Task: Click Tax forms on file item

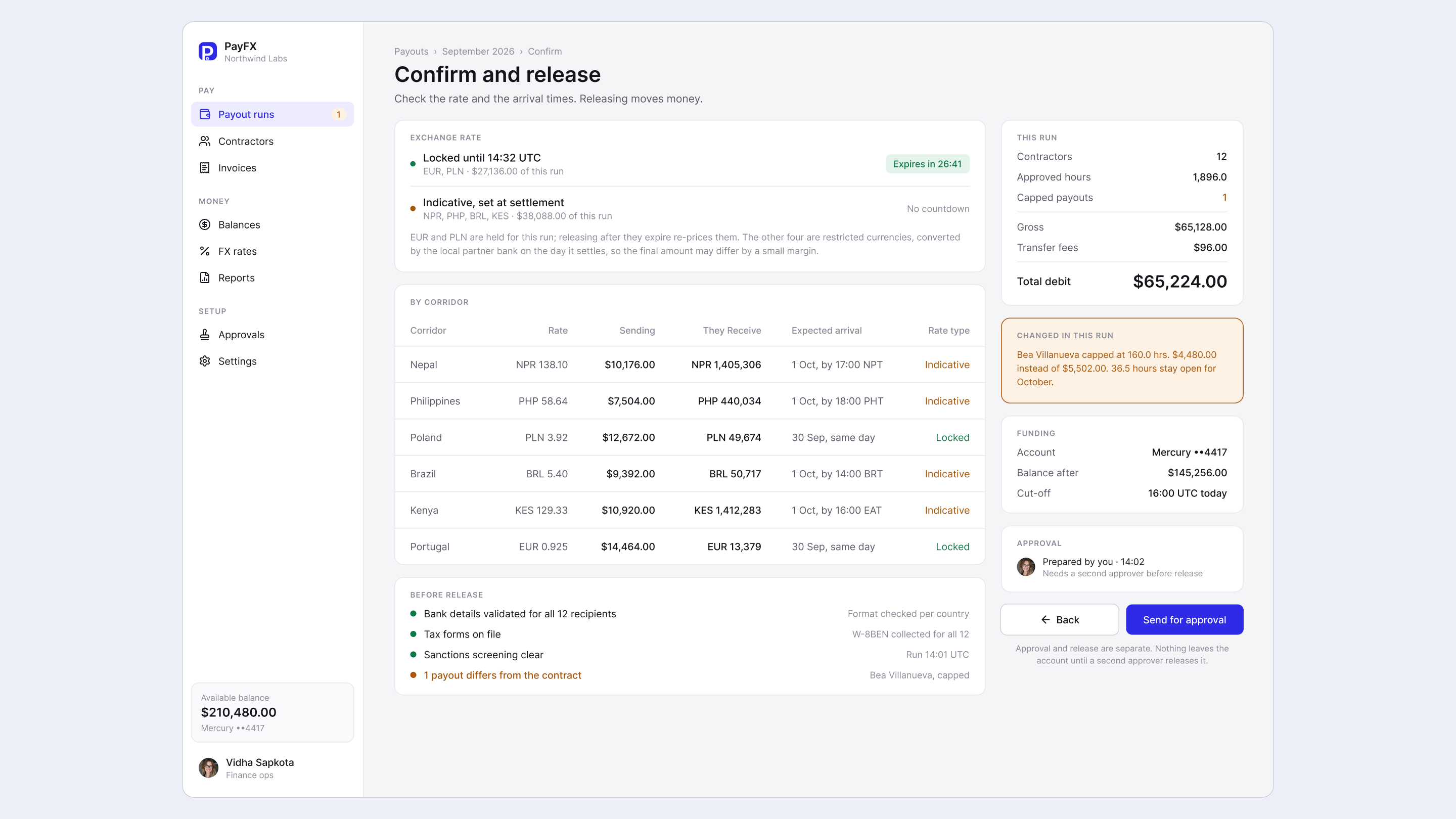Action: coord(462,634)
